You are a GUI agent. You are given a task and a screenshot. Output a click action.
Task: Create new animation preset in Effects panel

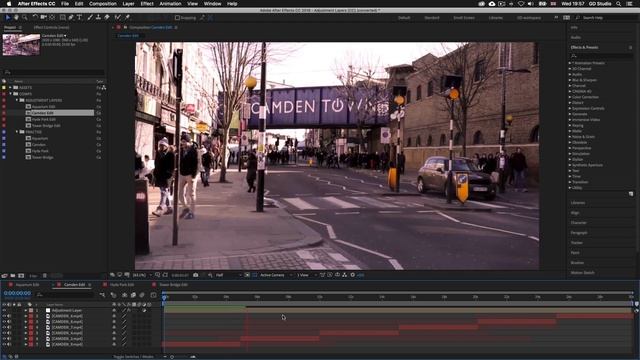tap(631, 194)
